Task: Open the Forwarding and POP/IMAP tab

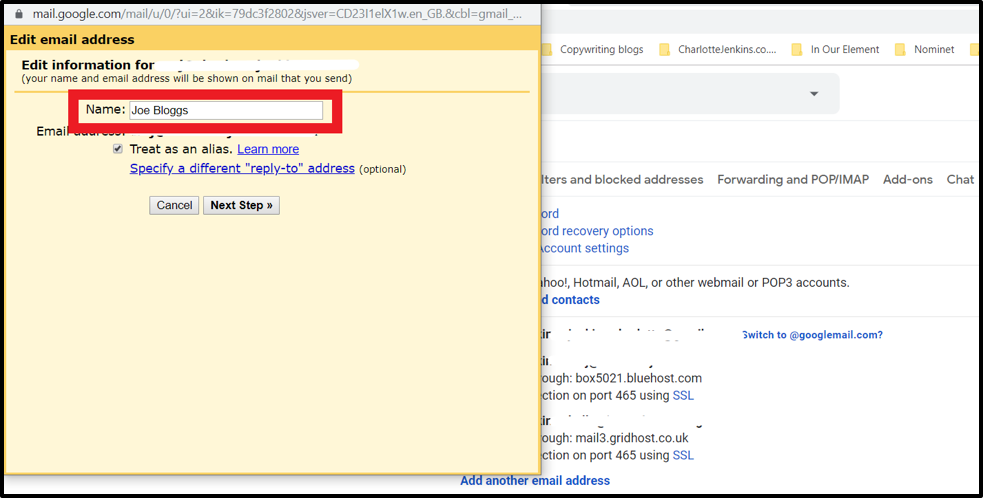Action: (792, 180)
